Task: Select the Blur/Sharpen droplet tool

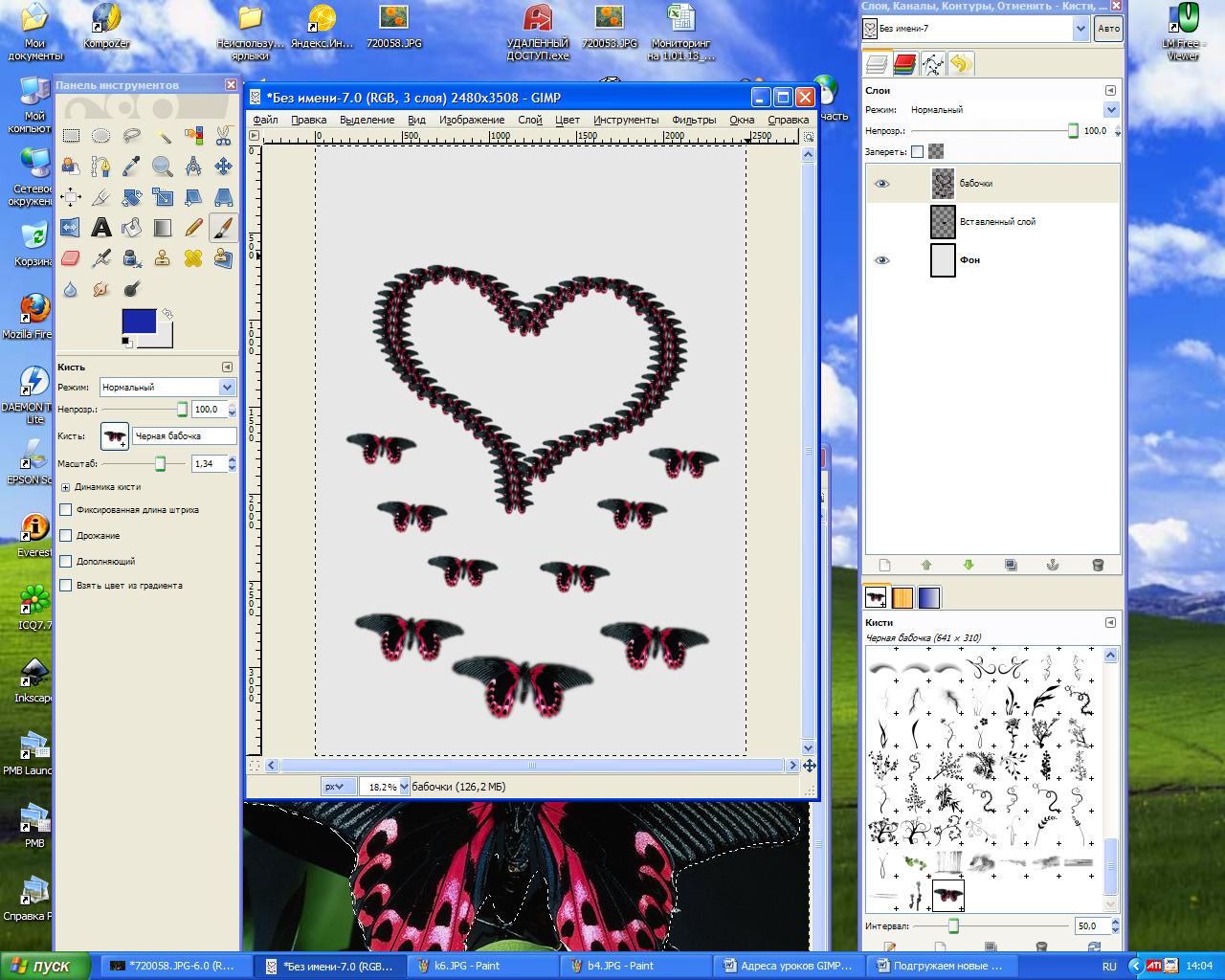Action: [x=71, y=289]
